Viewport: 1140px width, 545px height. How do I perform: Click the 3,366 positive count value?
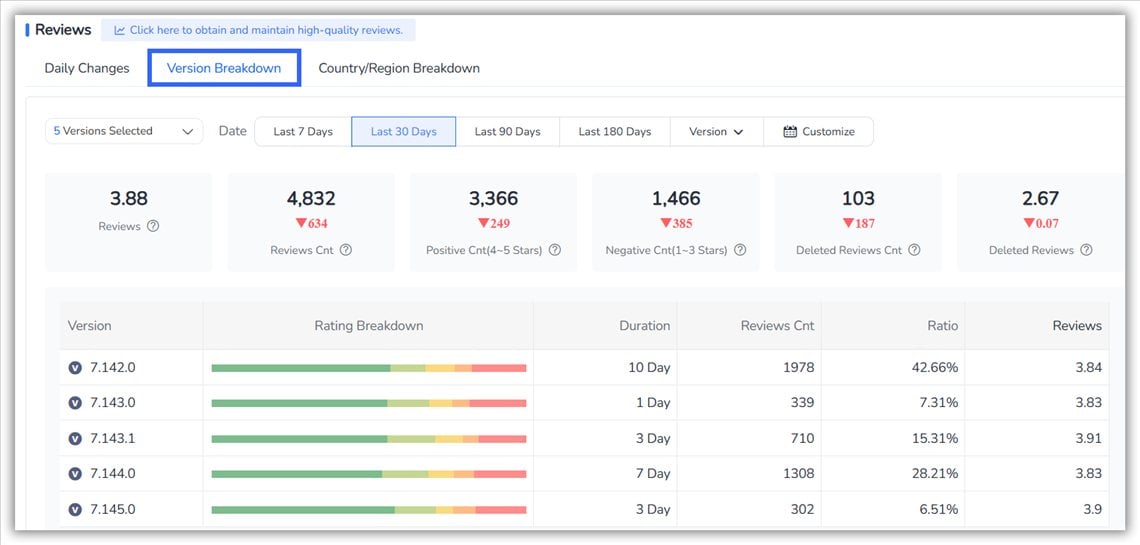click(x=493, y=198)
